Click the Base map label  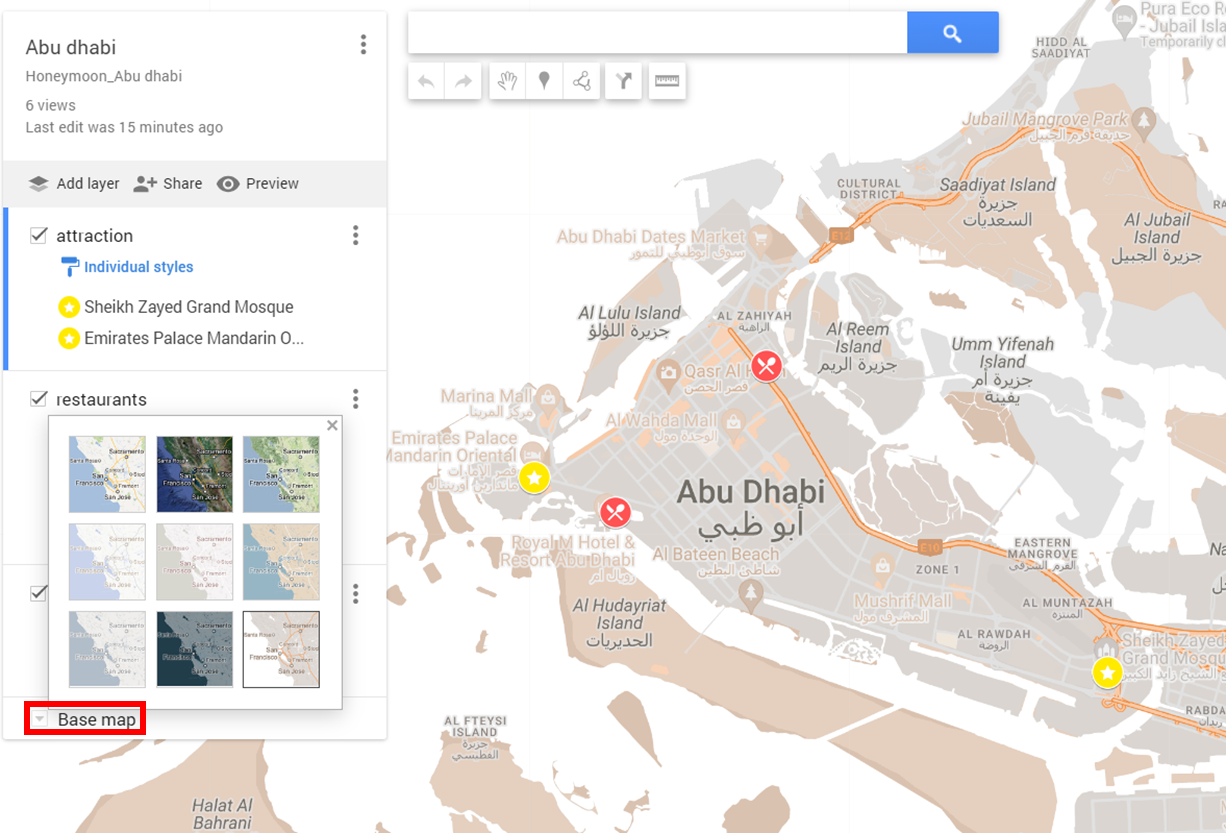point(97,720)
